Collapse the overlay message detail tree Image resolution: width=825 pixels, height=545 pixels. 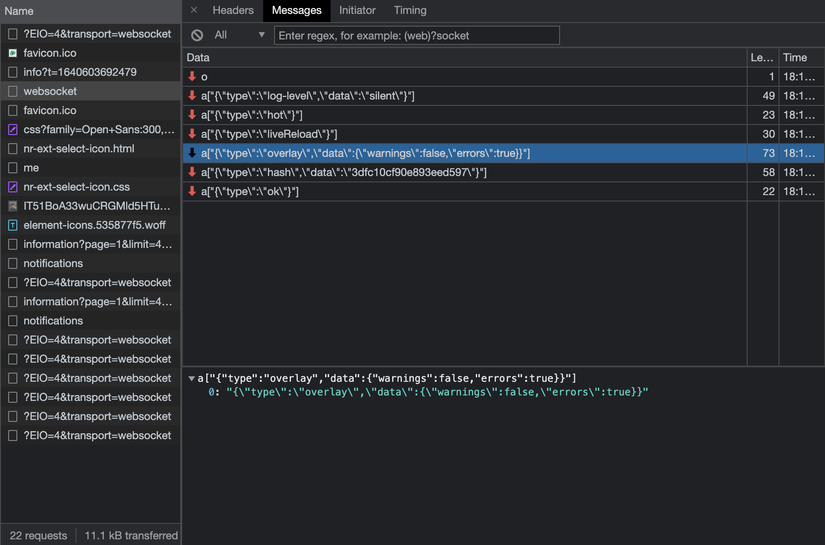pyautogui.click(x=191, y=379)
